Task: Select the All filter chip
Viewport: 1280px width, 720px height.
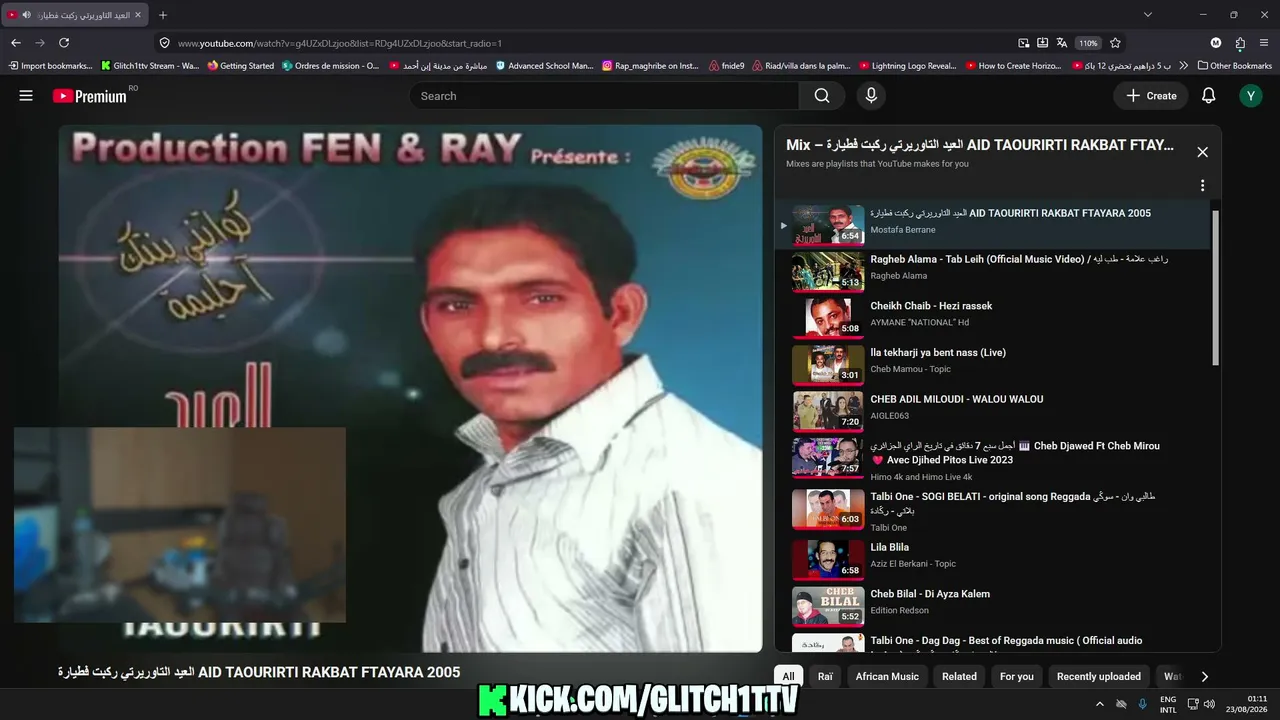Action: point(788,676)
